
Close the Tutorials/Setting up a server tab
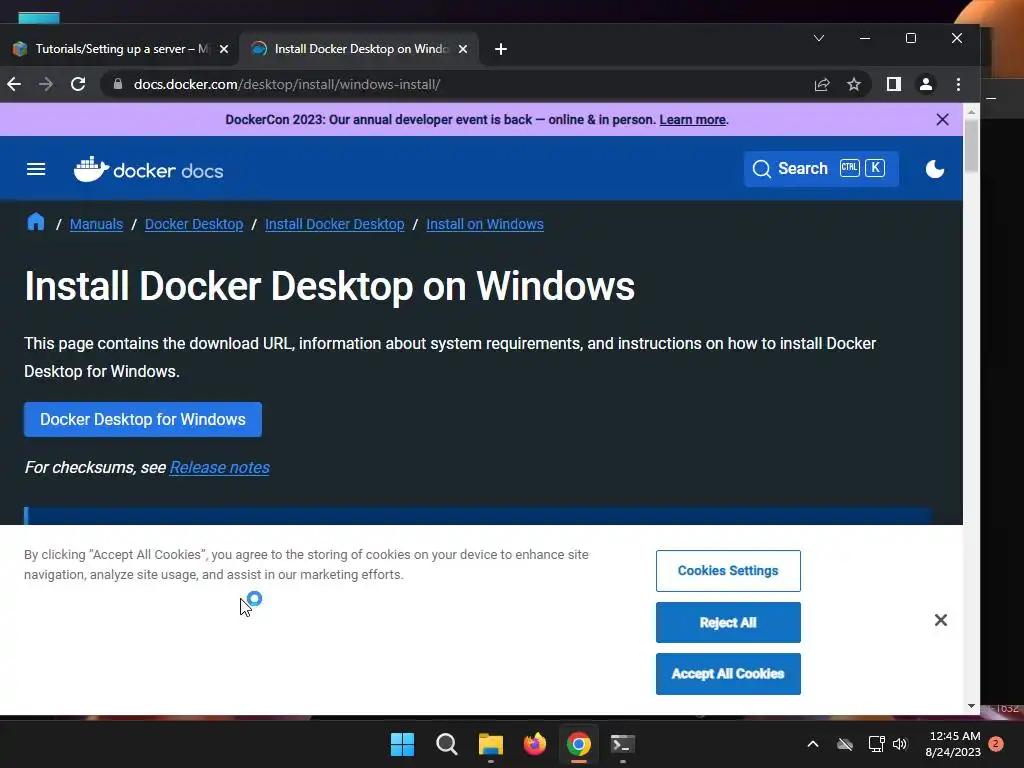point(224,49)
